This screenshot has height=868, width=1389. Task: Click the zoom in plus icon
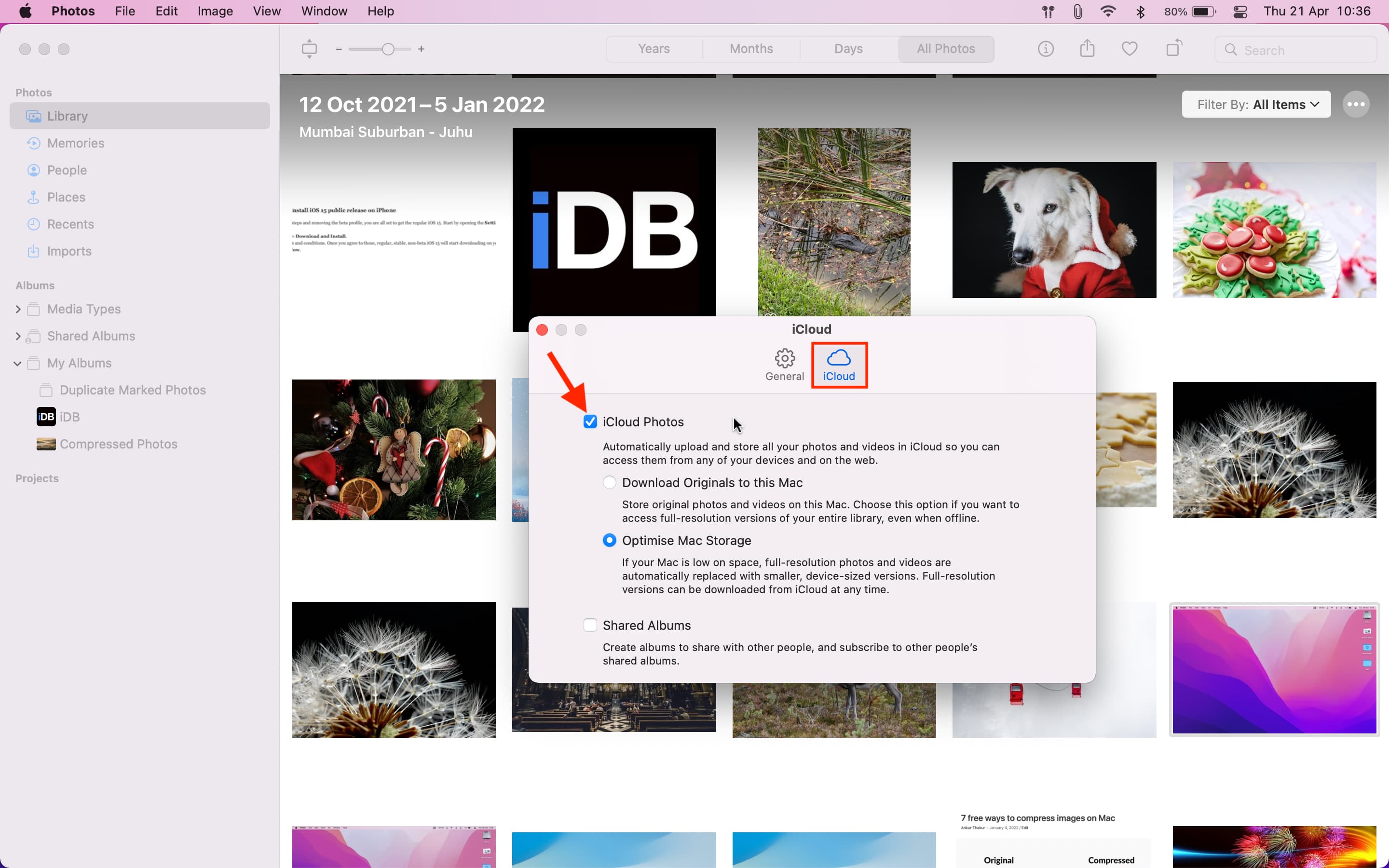422,49
